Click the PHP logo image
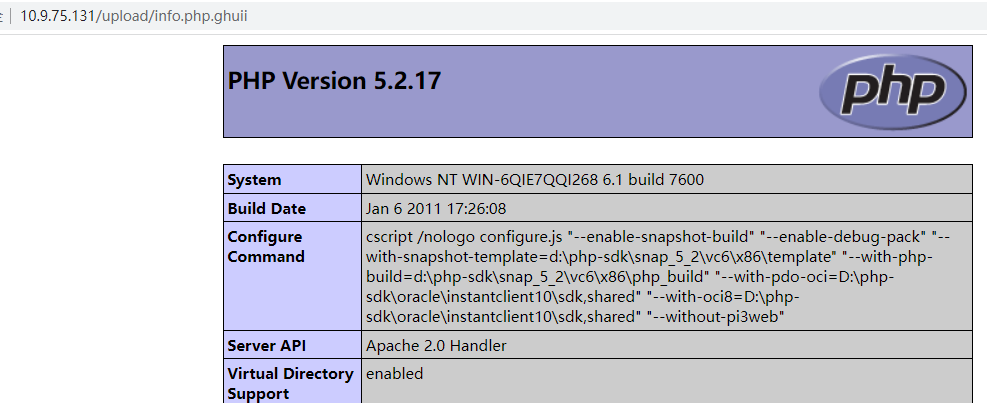The width and height of the screenshot is (987, 403). [891, 91]
